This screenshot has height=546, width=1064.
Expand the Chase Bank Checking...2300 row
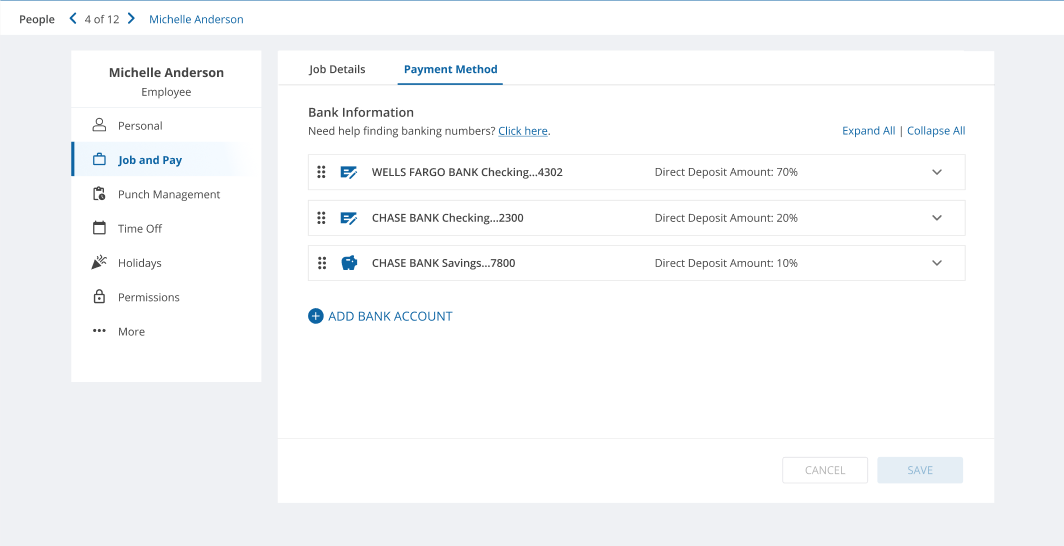point(937,218)
